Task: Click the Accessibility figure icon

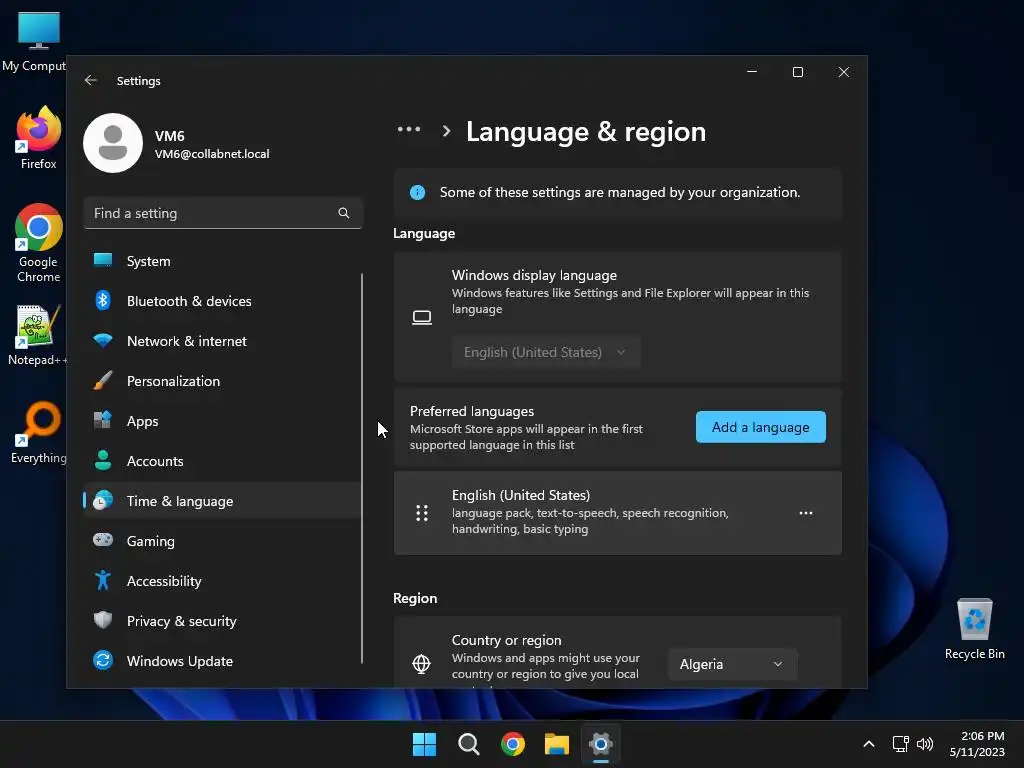Action: click(103, 581)
